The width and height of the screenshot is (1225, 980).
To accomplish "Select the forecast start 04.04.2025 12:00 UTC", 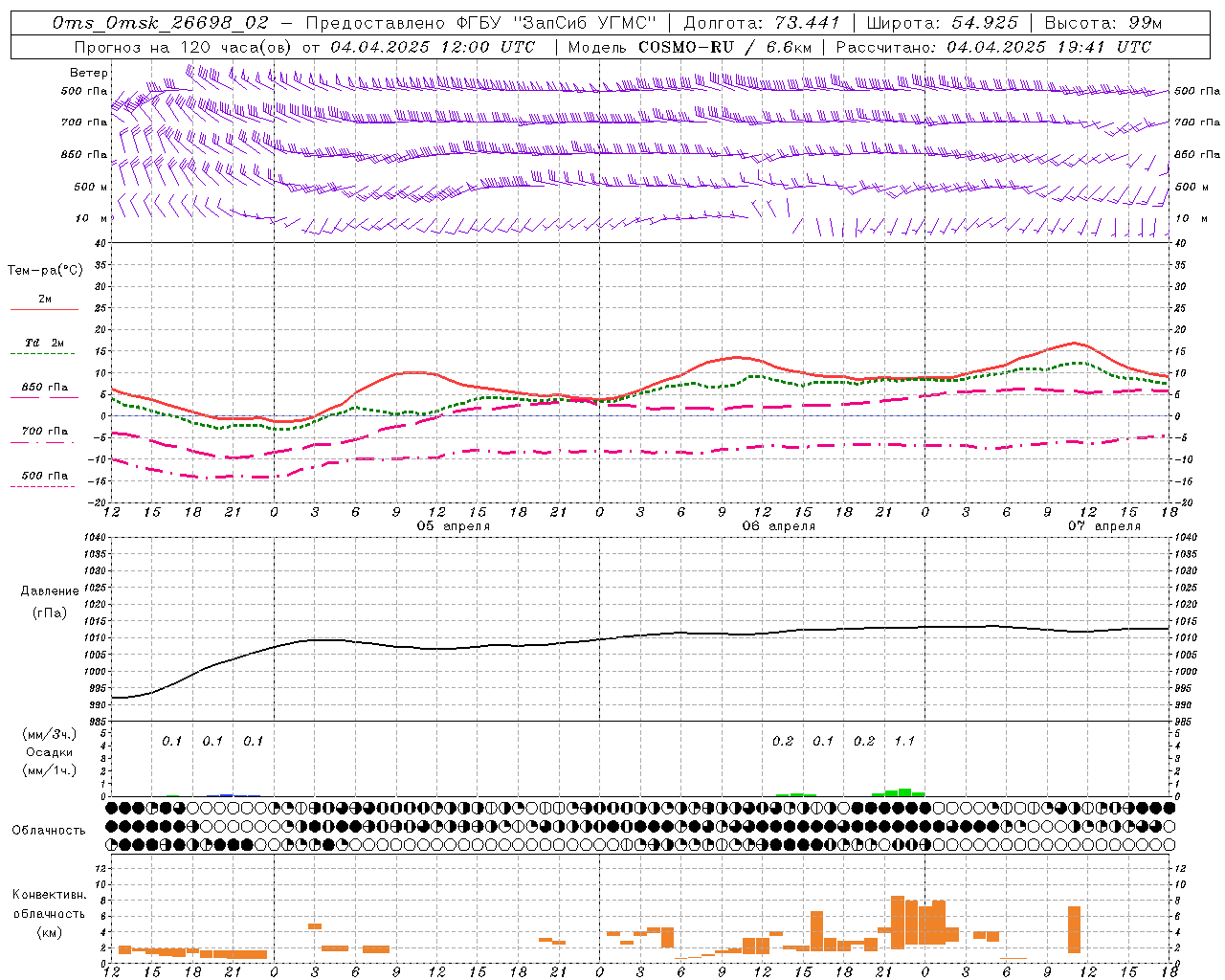I will (433, 47).
